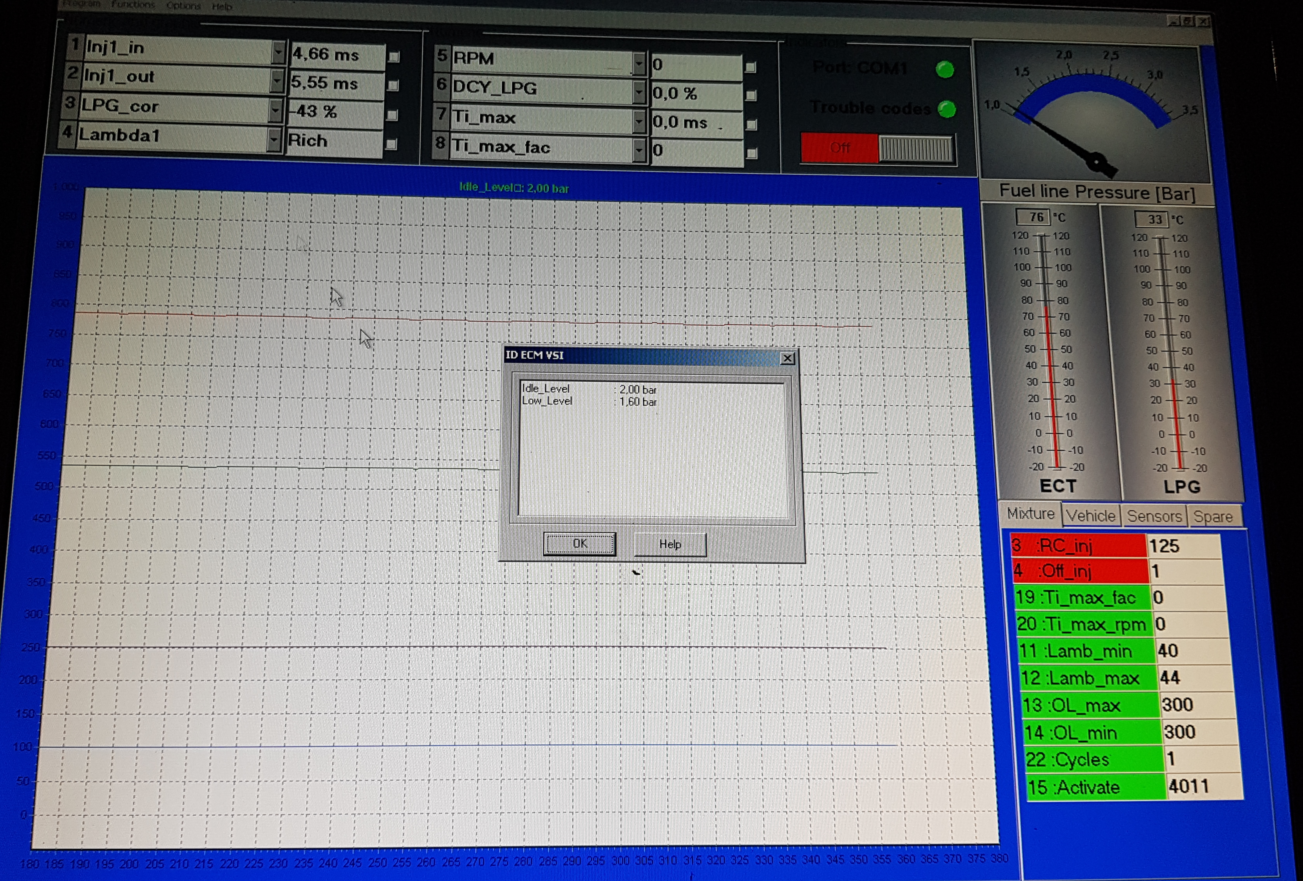Click the green Trouble codes indicator
The width and height of the screenshot is (1303, 881).
point(946,108)
